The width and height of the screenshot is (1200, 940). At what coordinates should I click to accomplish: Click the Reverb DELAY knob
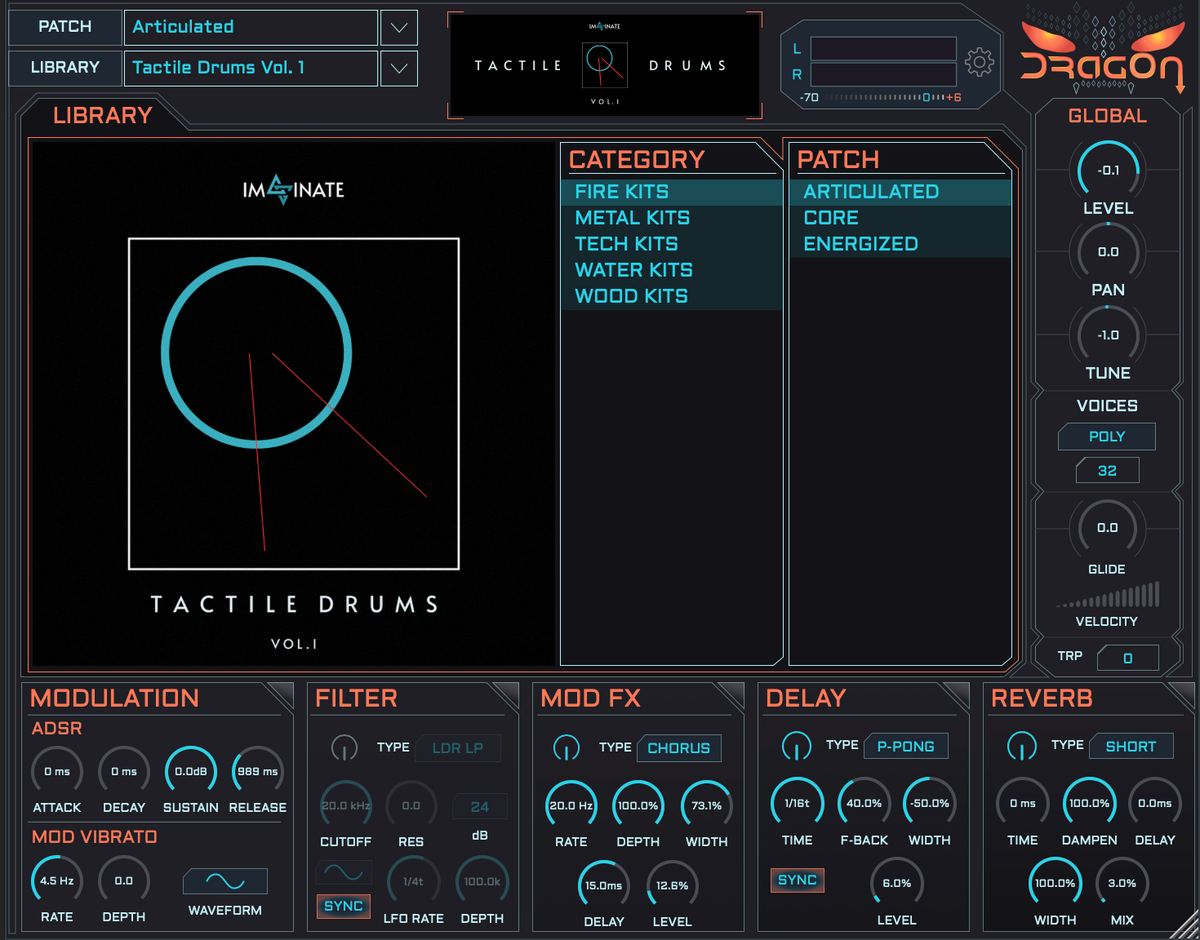pyautogui.click(x=1155, y=803)
